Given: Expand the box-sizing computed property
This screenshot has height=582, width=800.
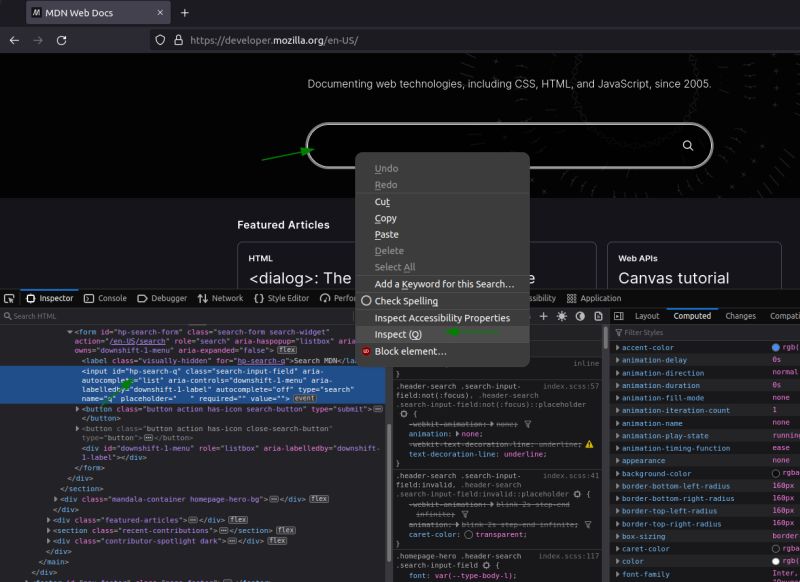Looking at the screenshot, I should [x=617, y=537].
